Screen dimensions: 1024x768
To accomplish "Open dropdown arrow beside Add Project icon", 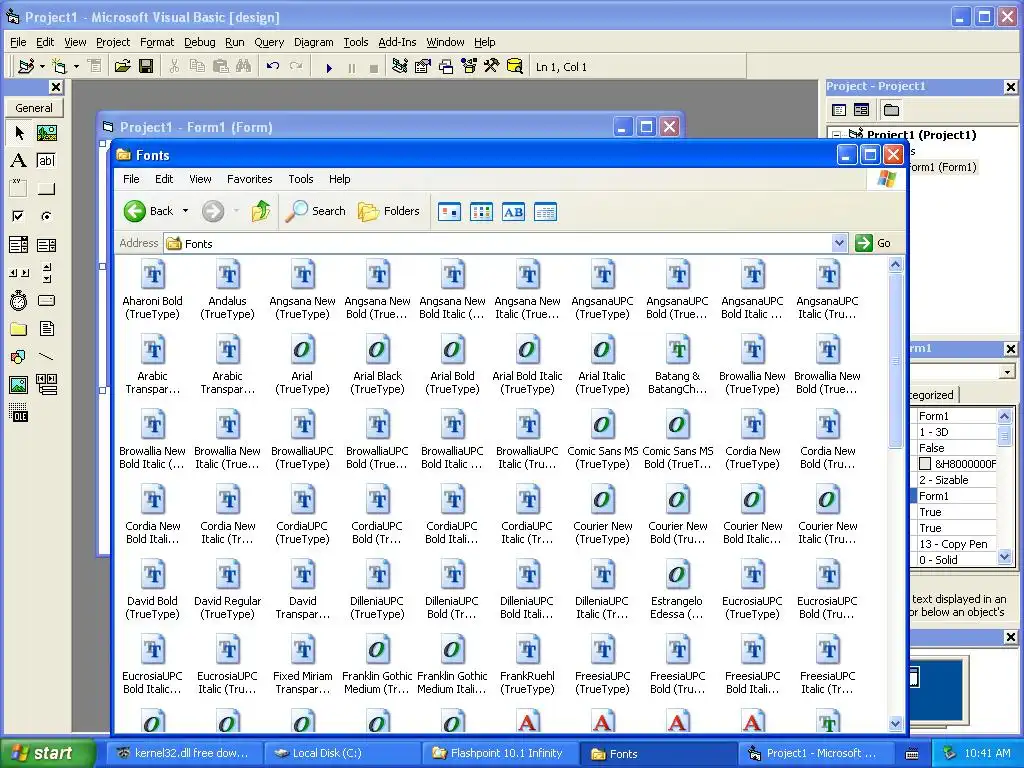I will [42, 67].
